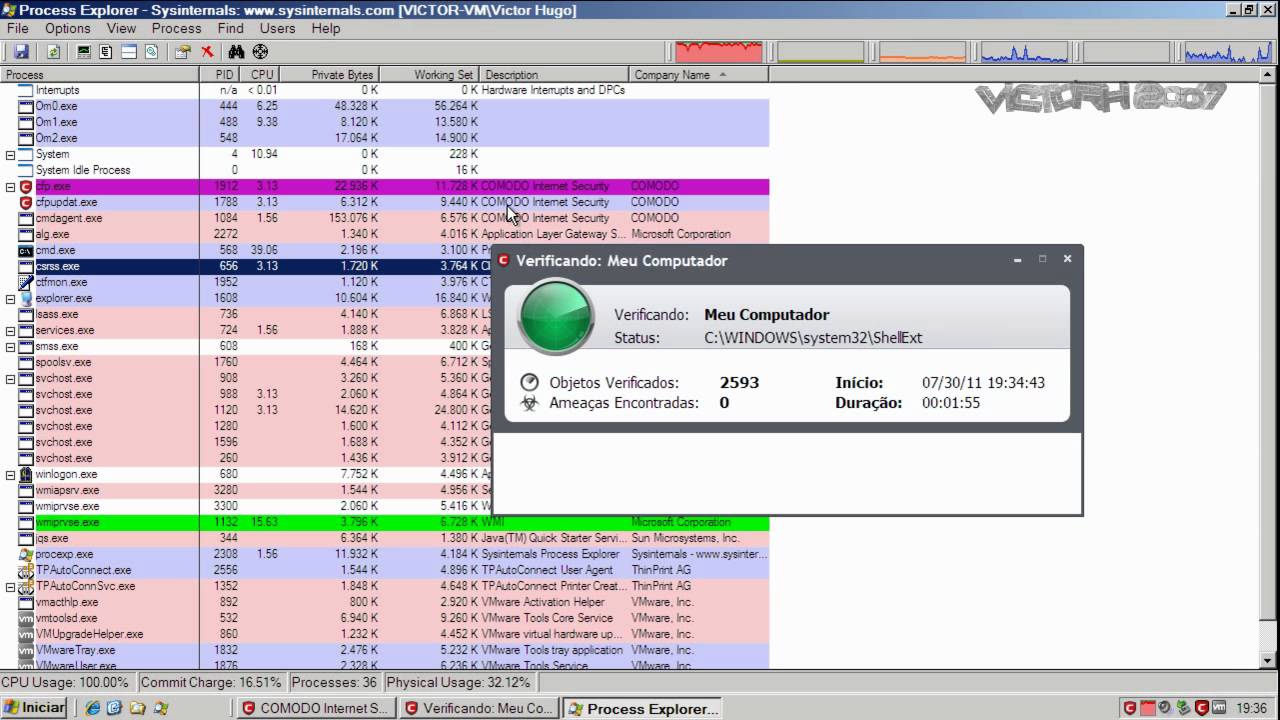This screenshot has width=1280, height=720.
Task: Select the lsass.exe process row
Action: point(385,314)
